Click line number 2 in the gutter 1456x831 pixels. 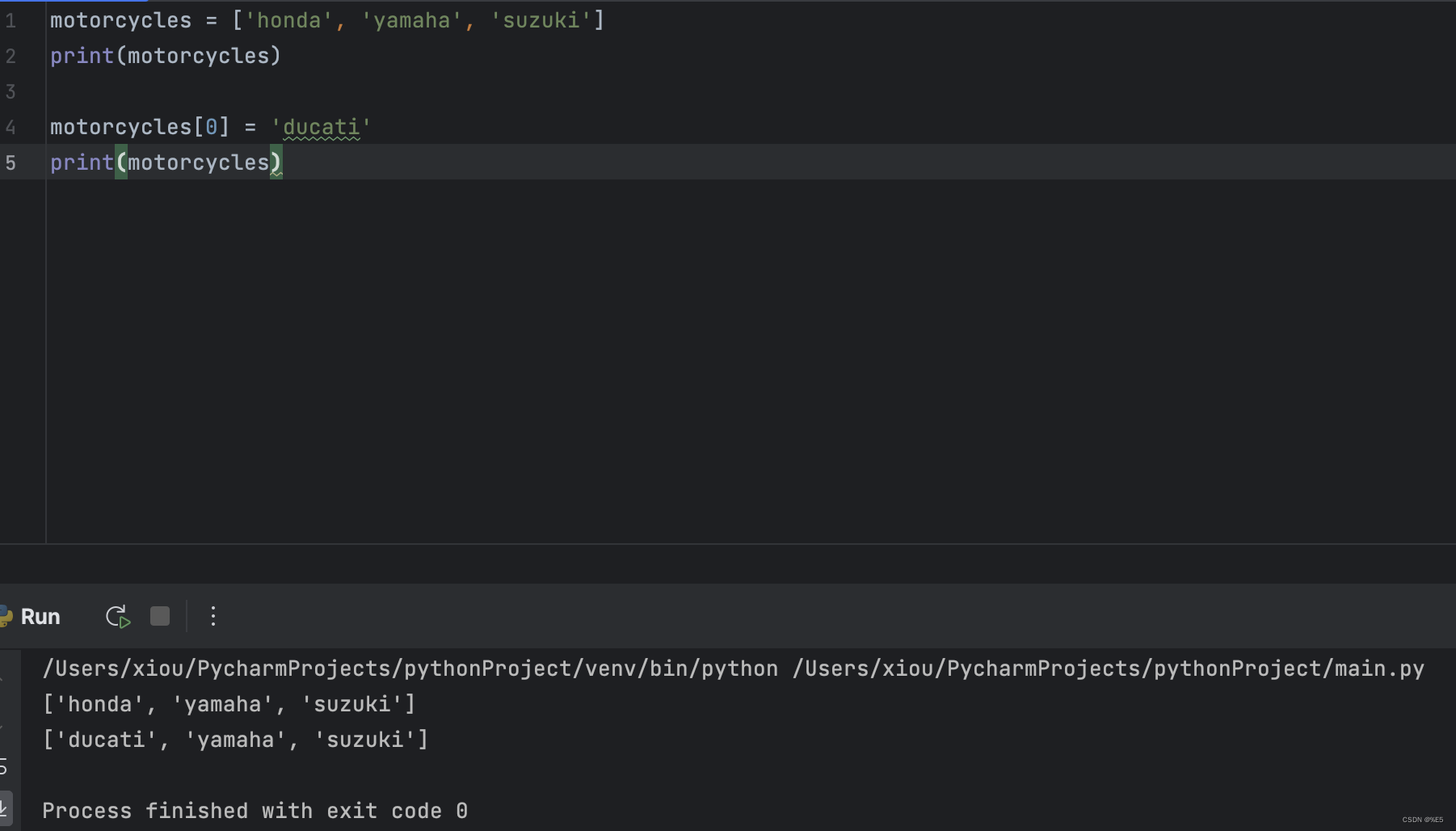(x=11, y=57)
